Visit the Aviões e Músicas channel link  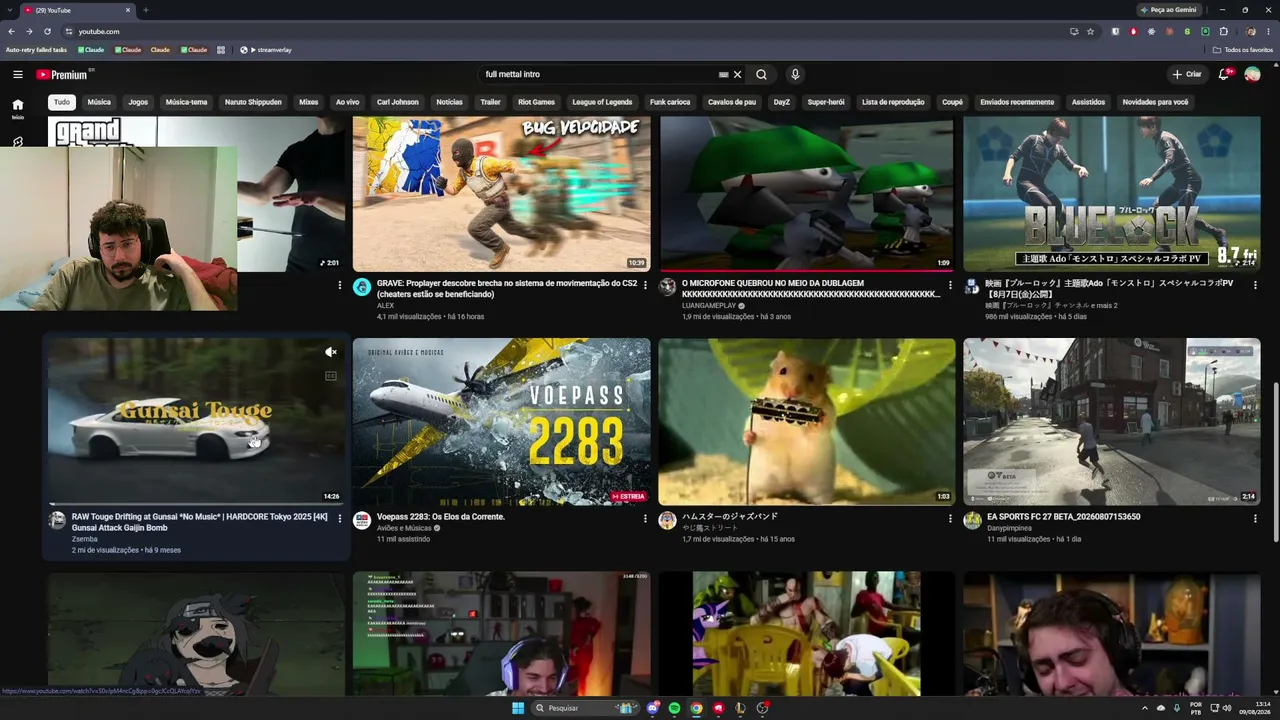404,528
